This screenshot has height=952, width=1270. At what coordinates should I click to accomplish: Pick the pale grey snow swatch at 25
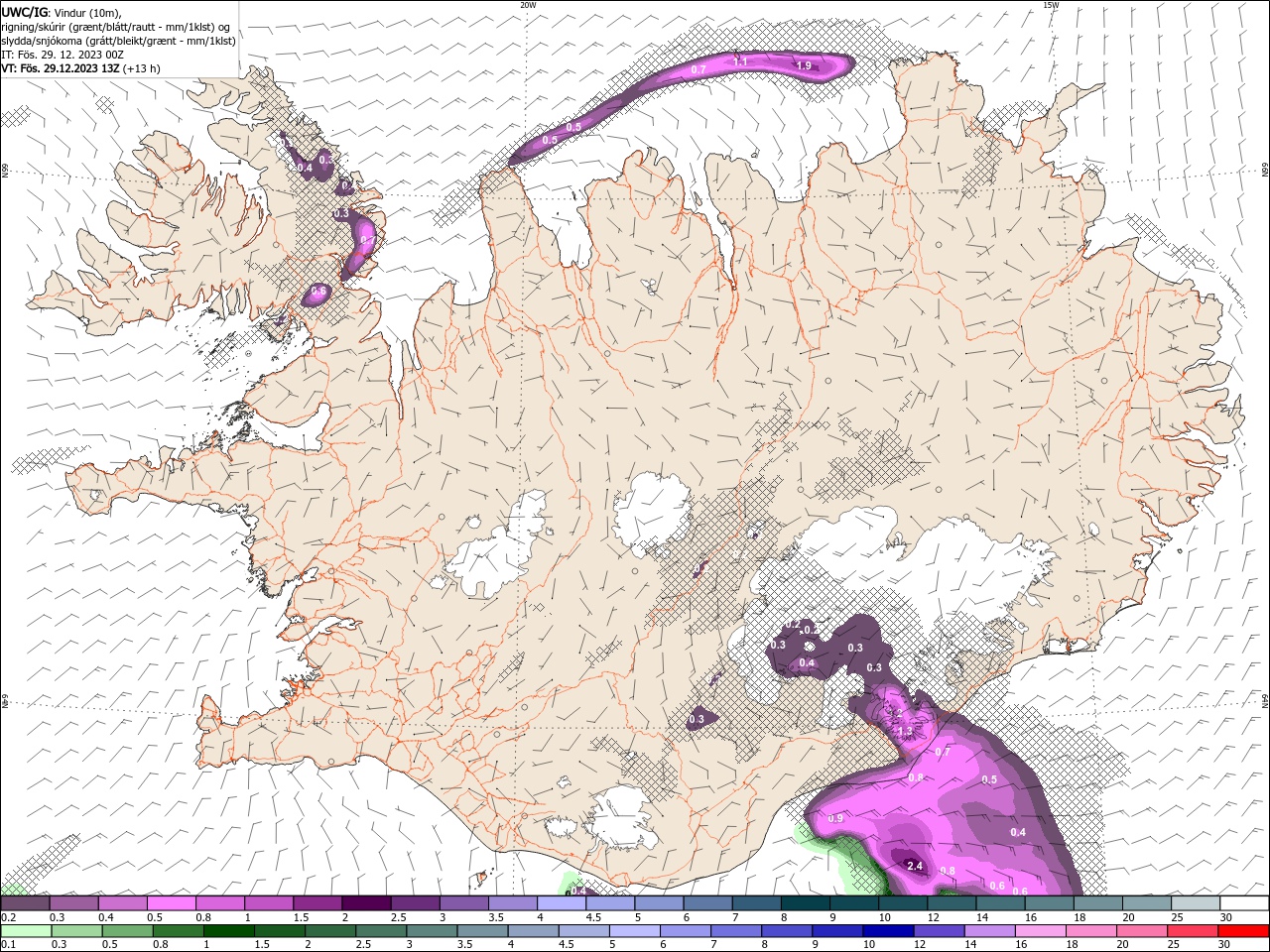point(1196,903)
